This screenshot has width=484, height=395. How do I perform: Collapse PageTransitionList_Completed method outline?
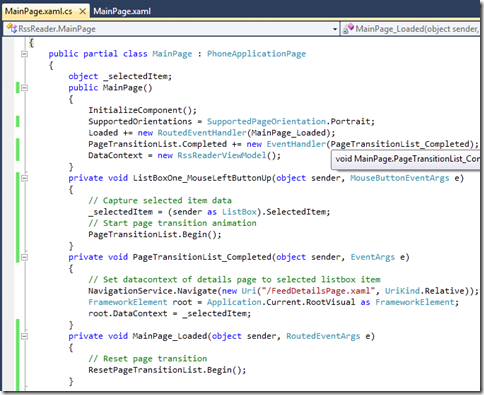(24, 257)
